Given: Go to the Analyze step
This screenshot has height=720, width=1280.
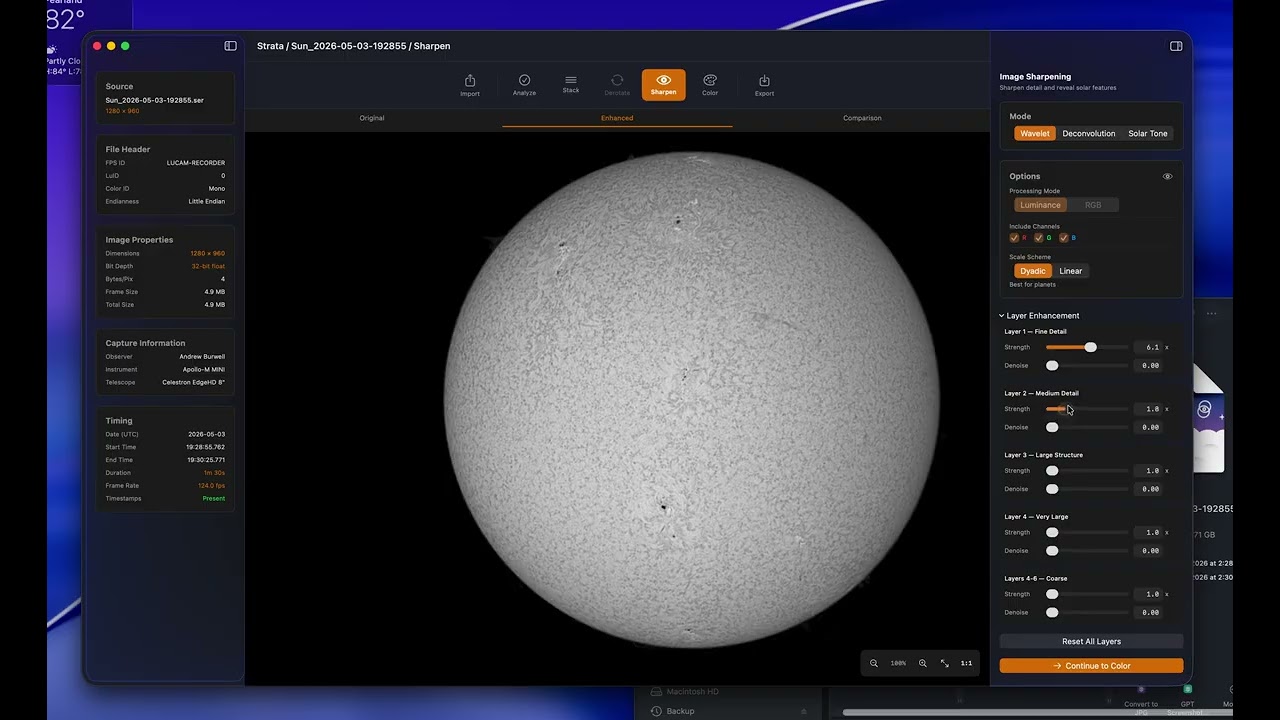Looking at the screenshot, I should click(524, 85).
